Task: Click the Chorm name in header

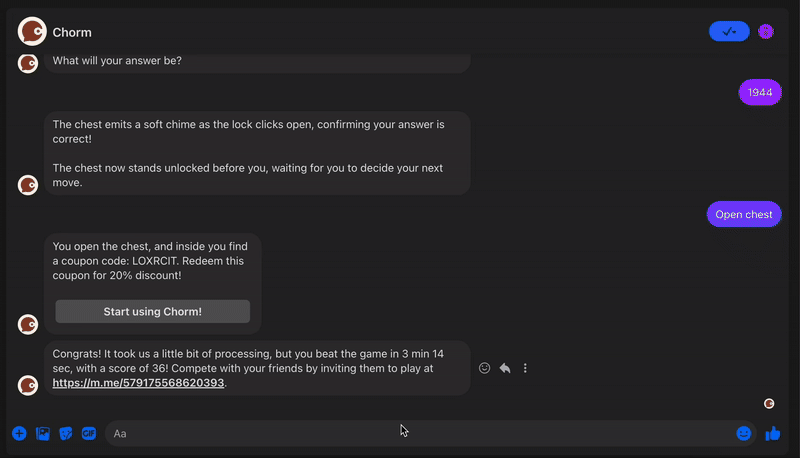Action: (x=72, y=32)
